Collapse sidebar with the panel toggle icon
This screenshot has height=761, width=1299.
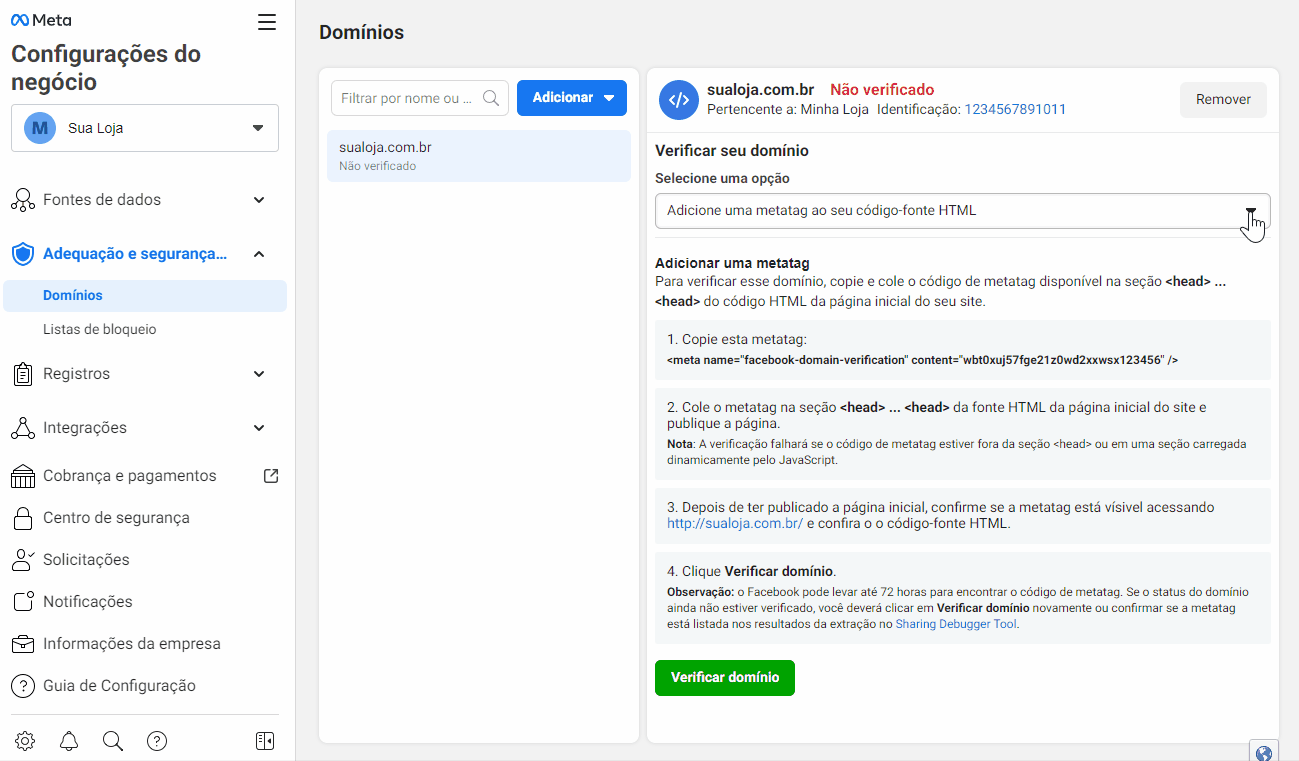pyautogui.click(x=265, y=741)
